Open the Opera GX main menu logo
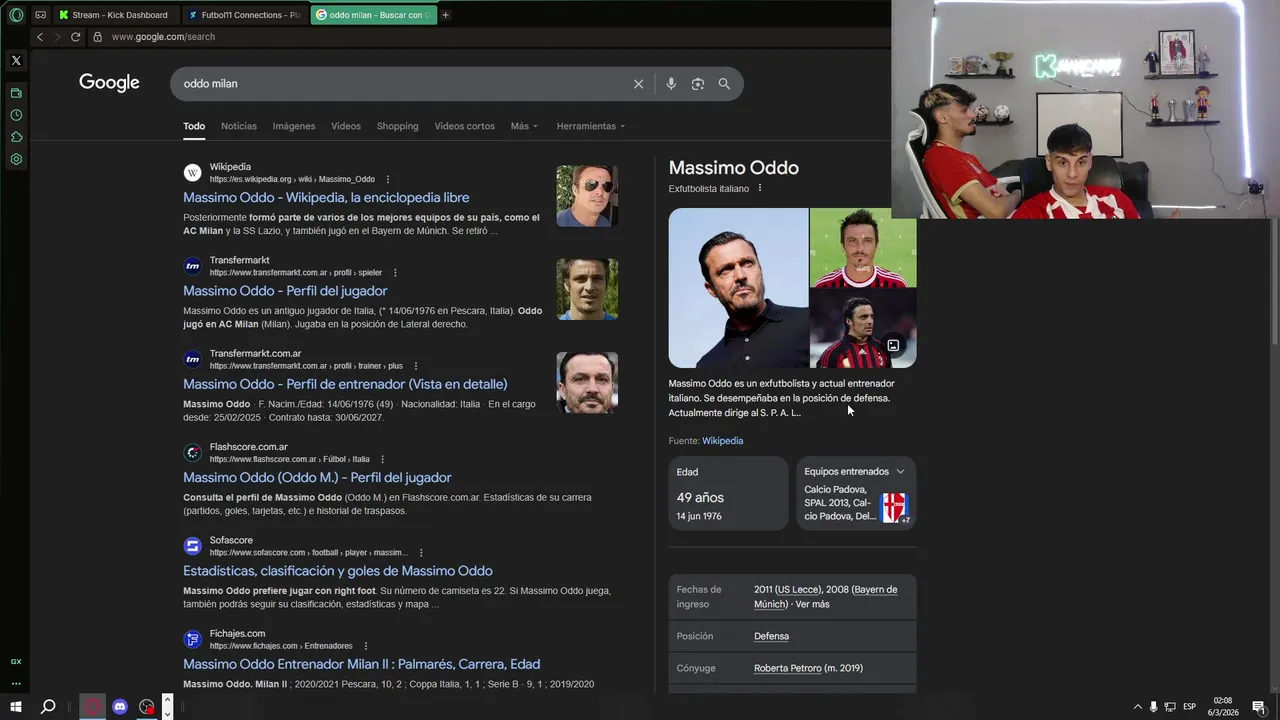 coord(16,15)
